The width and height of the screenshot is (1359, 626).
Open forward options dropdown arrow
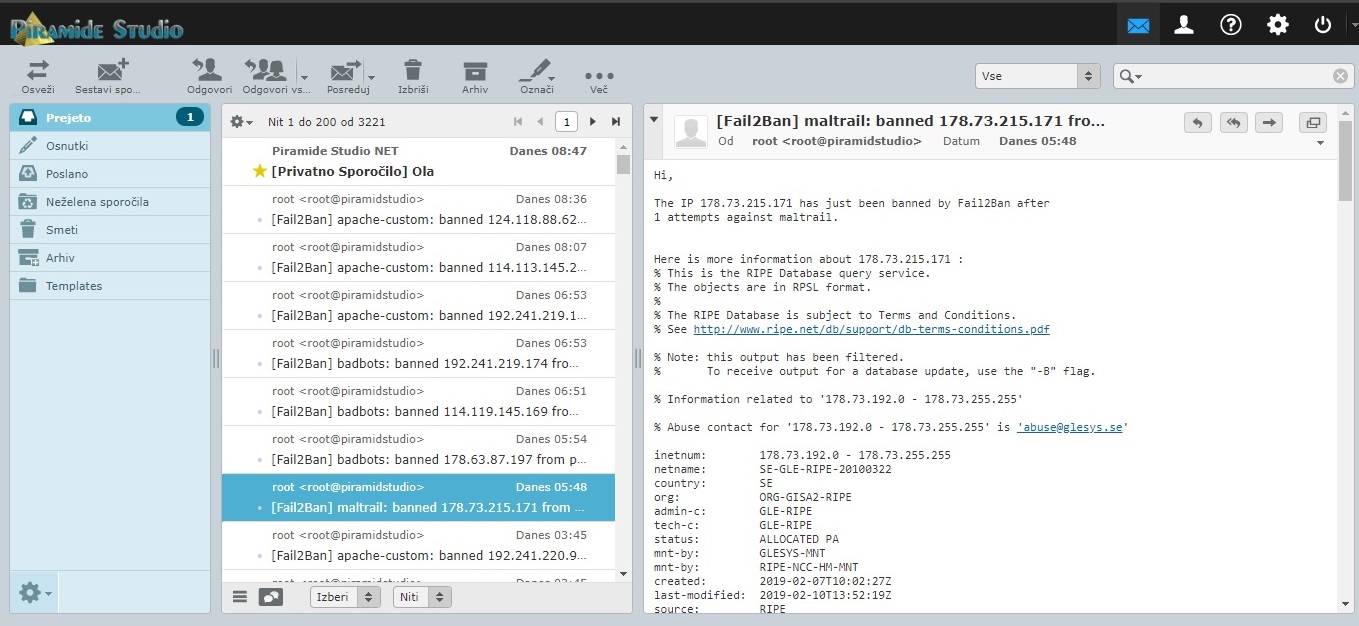pos(371,77)
